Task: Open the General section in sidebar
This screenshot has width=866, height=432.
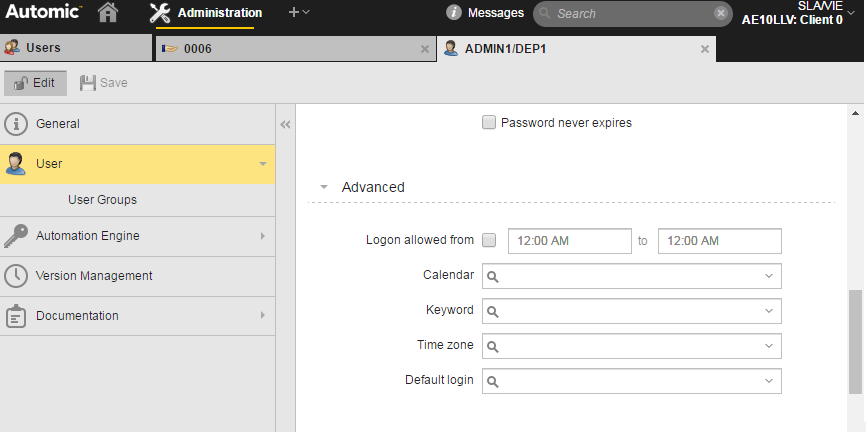Action: [58, 124]
